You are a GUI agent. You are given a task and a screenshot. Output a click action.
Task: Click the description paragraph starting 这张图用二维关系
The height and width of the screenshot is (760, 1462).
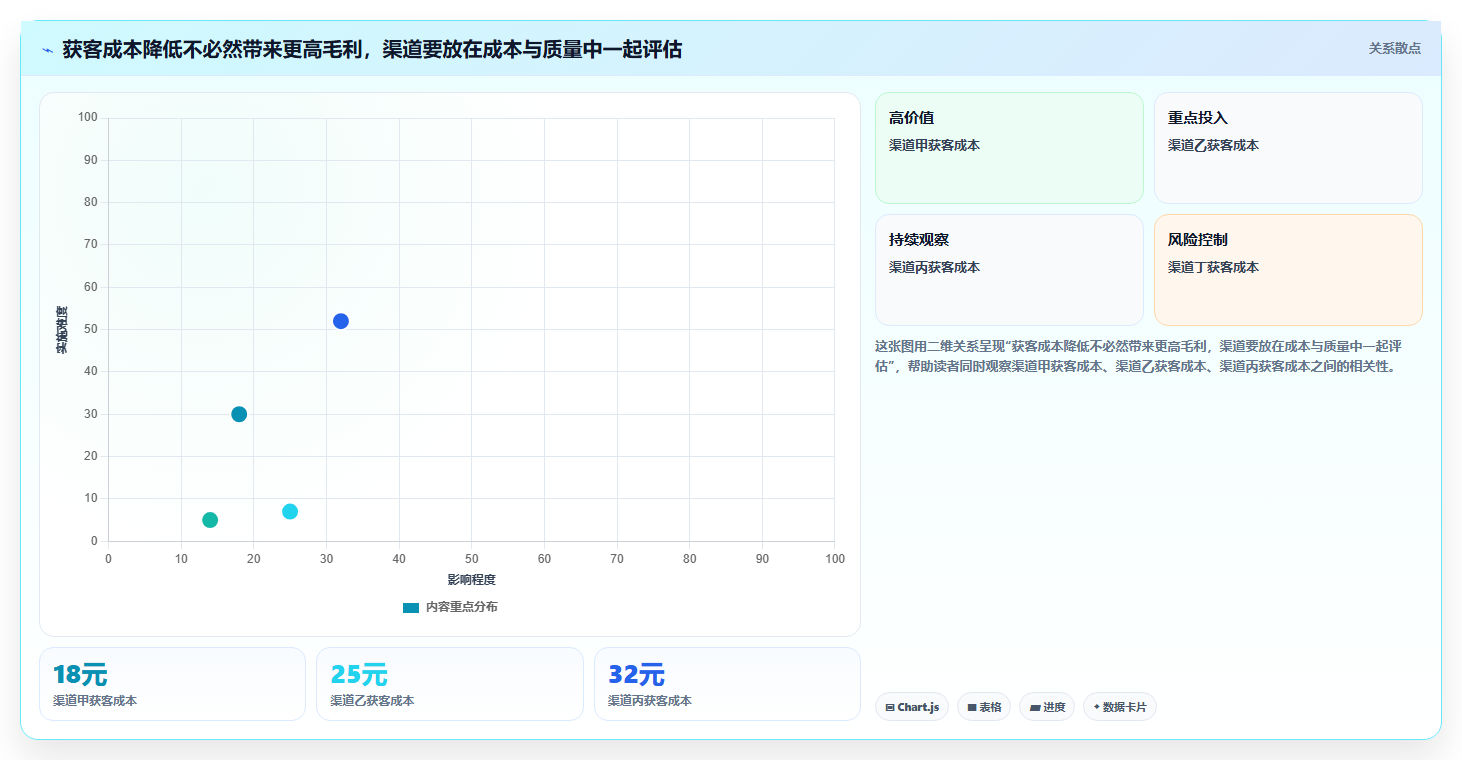1140,356
